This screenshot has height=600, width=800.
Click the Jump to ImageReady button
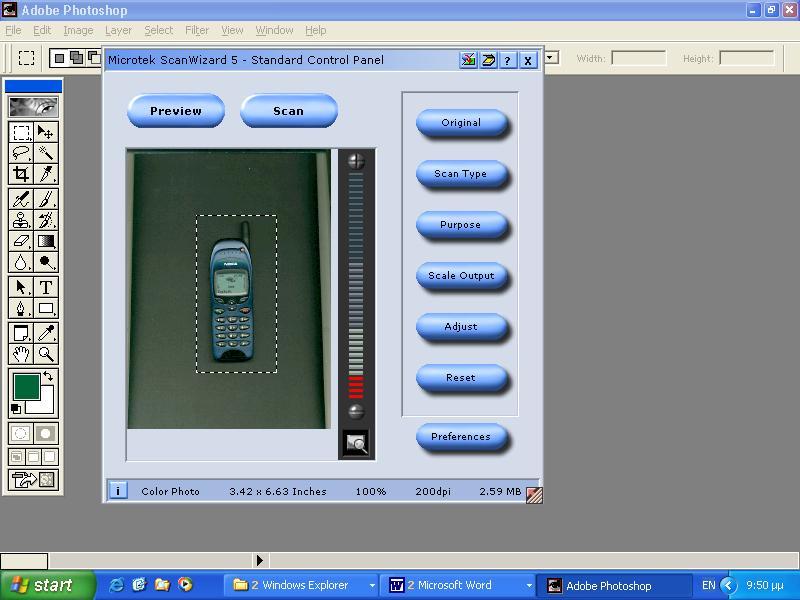click(33, 480)
